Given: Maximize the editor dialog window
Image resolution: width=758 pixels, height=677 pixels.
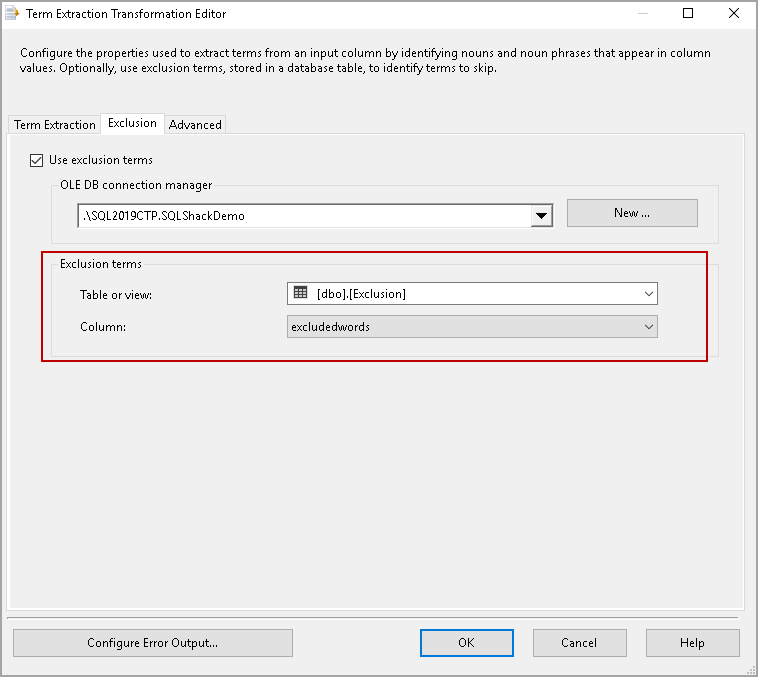Looking at the screenshot, I should (x=688, y=14).
